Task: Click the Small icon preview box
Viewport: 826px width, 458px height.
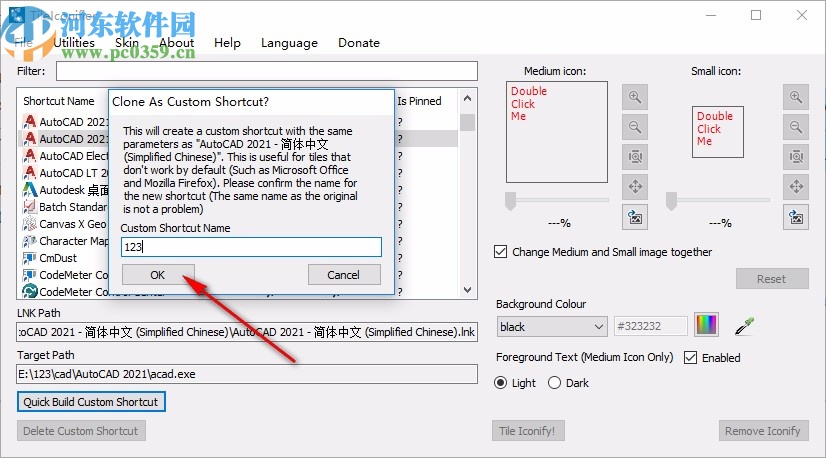Action: pyautogui.click(x=717, y=132)
